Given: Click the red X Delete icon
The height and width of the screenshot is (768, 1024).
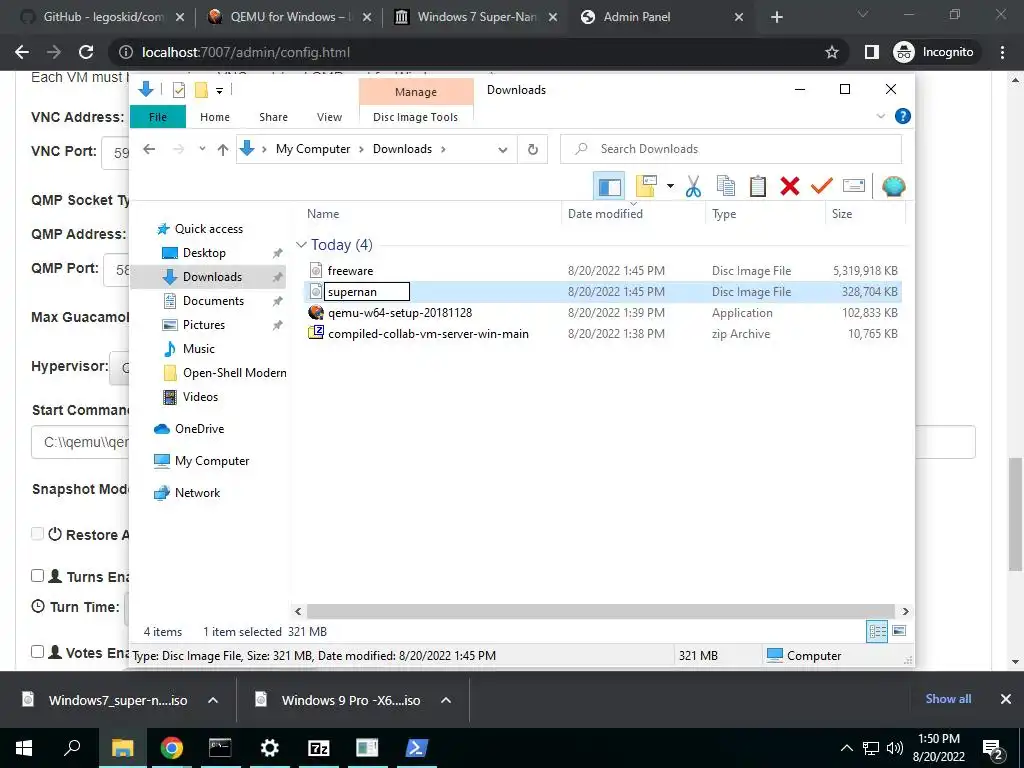Looking at the screenshot, I should point(790,186).
